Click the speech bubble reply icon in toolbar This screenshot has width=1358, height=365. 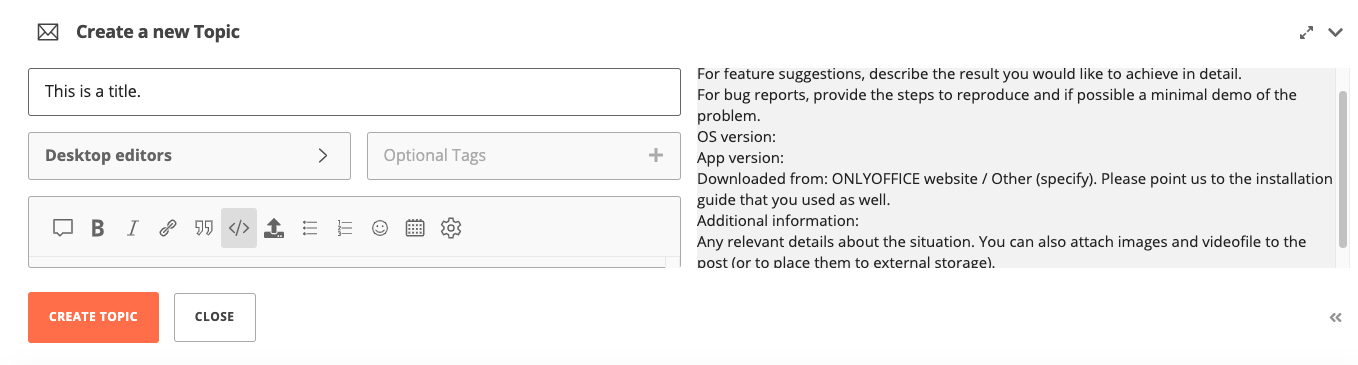(x=63, y=228)
